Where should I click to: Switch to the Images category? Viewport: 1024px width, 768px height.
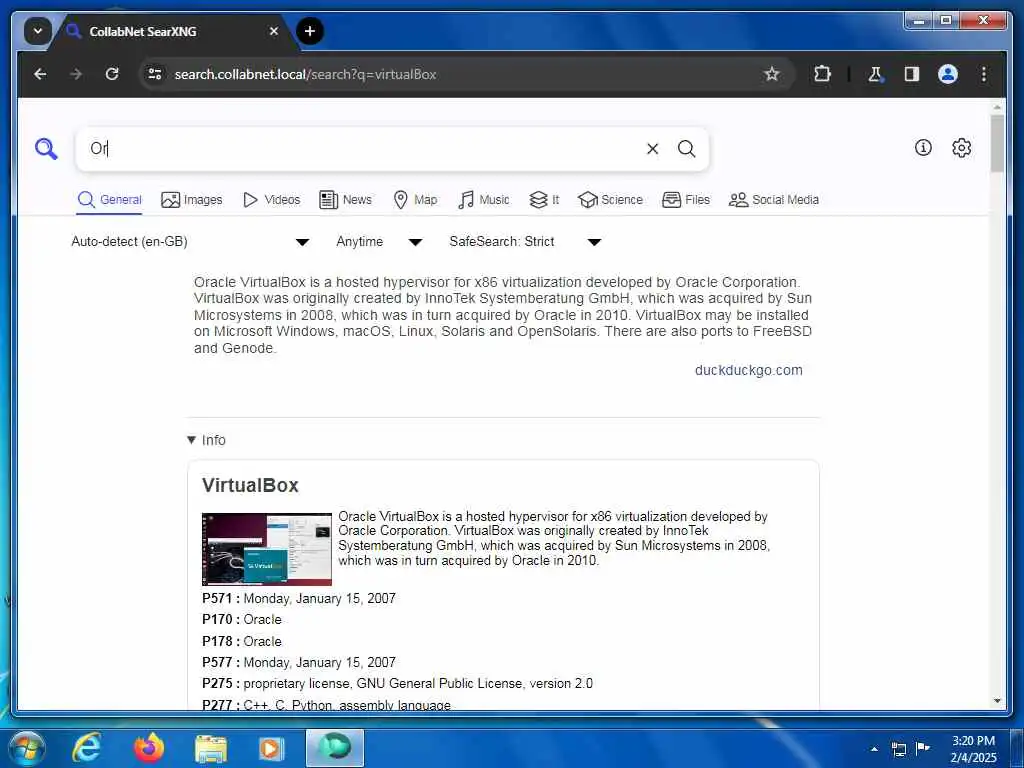click(x=191, y=200)
